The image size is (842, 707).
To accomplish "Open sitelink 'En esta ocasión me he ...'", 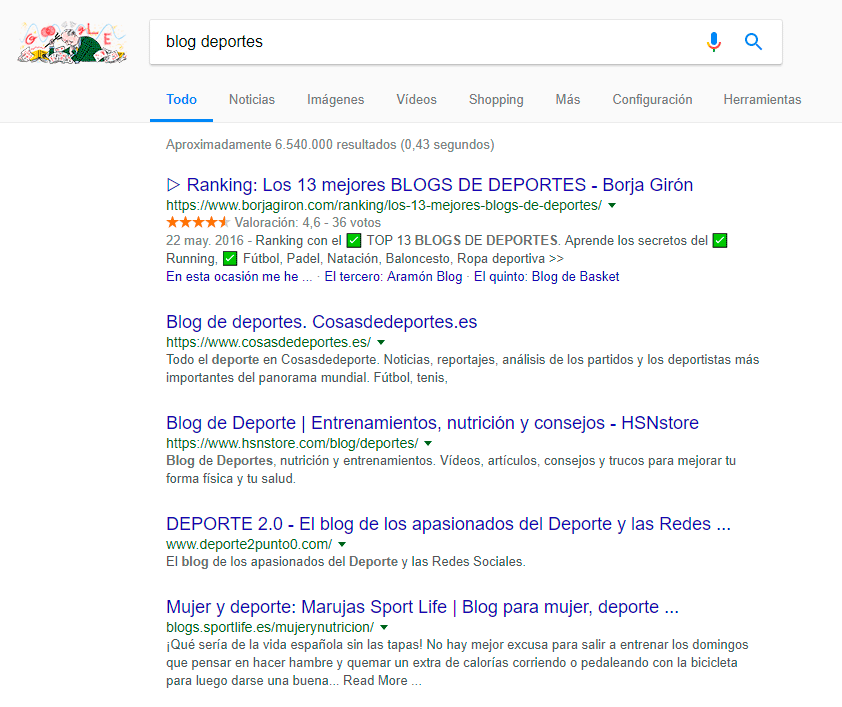I will 239,276.
